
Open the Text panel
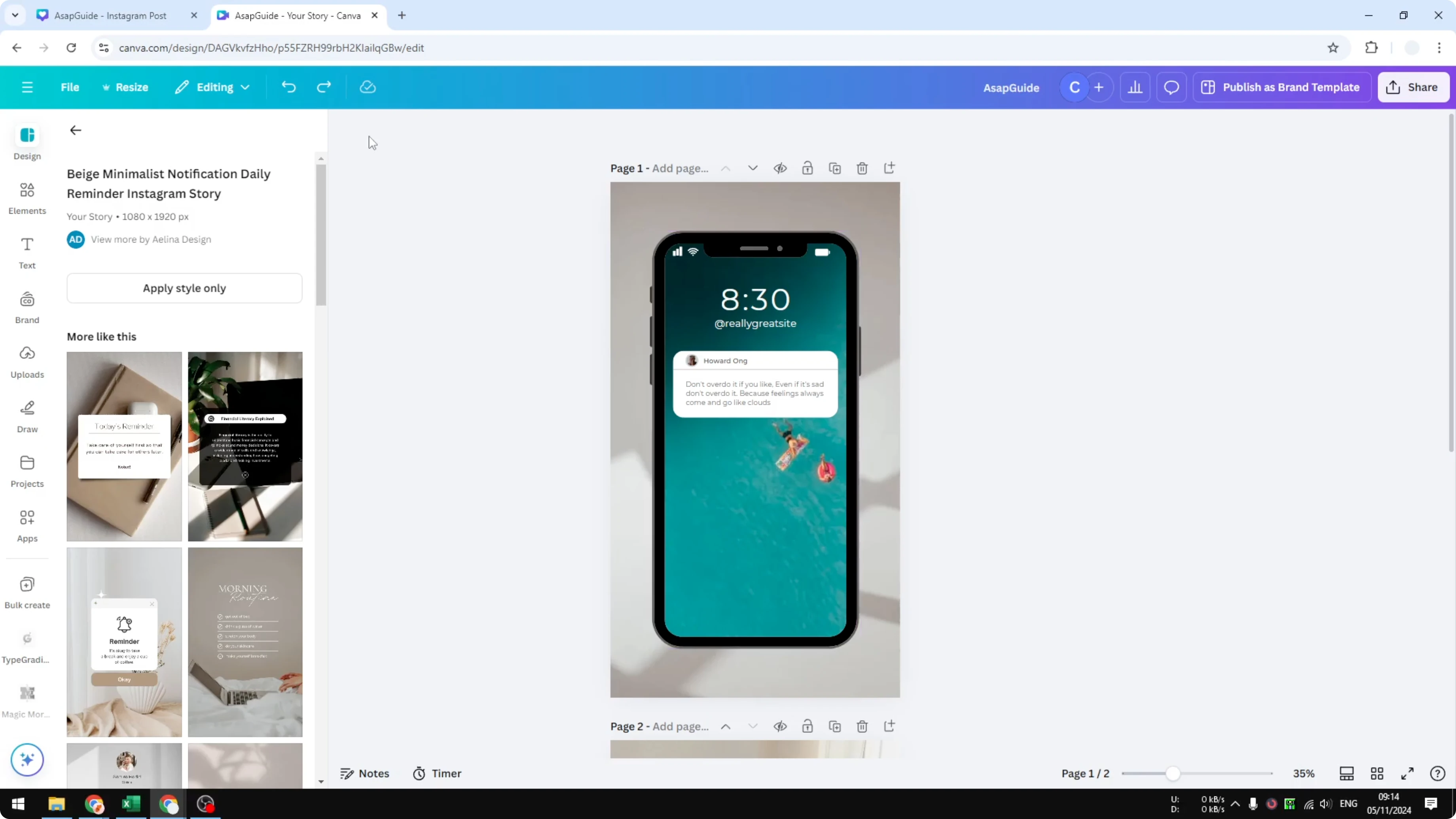[27, 253]
